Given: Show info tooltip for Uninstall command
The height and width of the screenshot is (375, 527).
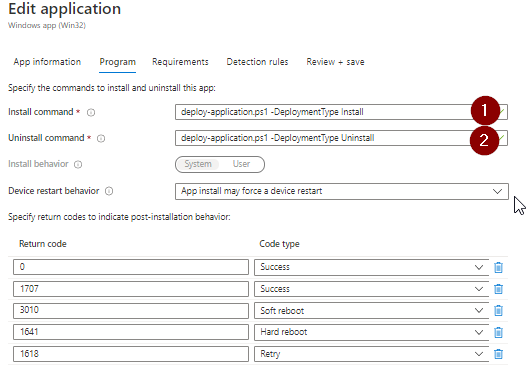Looking at the screenshot, I should pyautogui.click(x=101, y=138).
